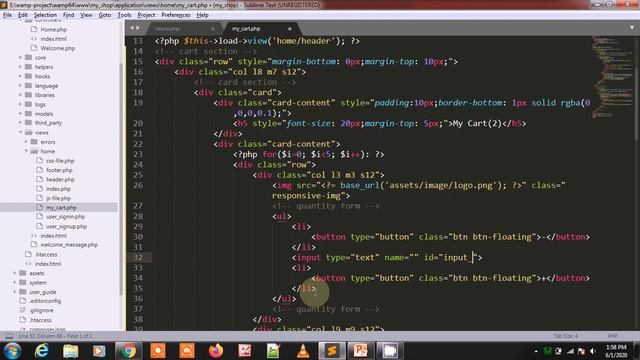Switch to Sublime Text taskbar icon
Image resolution: width=640 pixels, height=360 pixels.
click(x=331, y=351)
